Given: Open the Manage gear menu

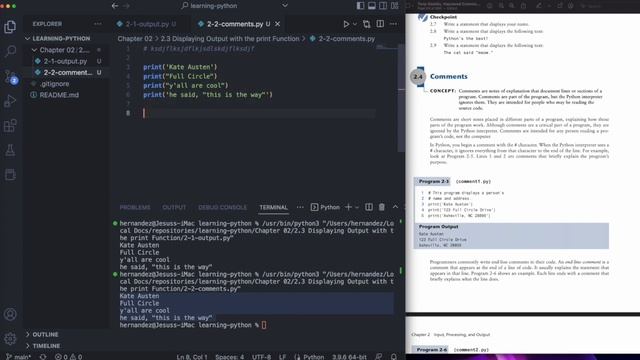Looking at the screenshot, I should click(10, 338).
